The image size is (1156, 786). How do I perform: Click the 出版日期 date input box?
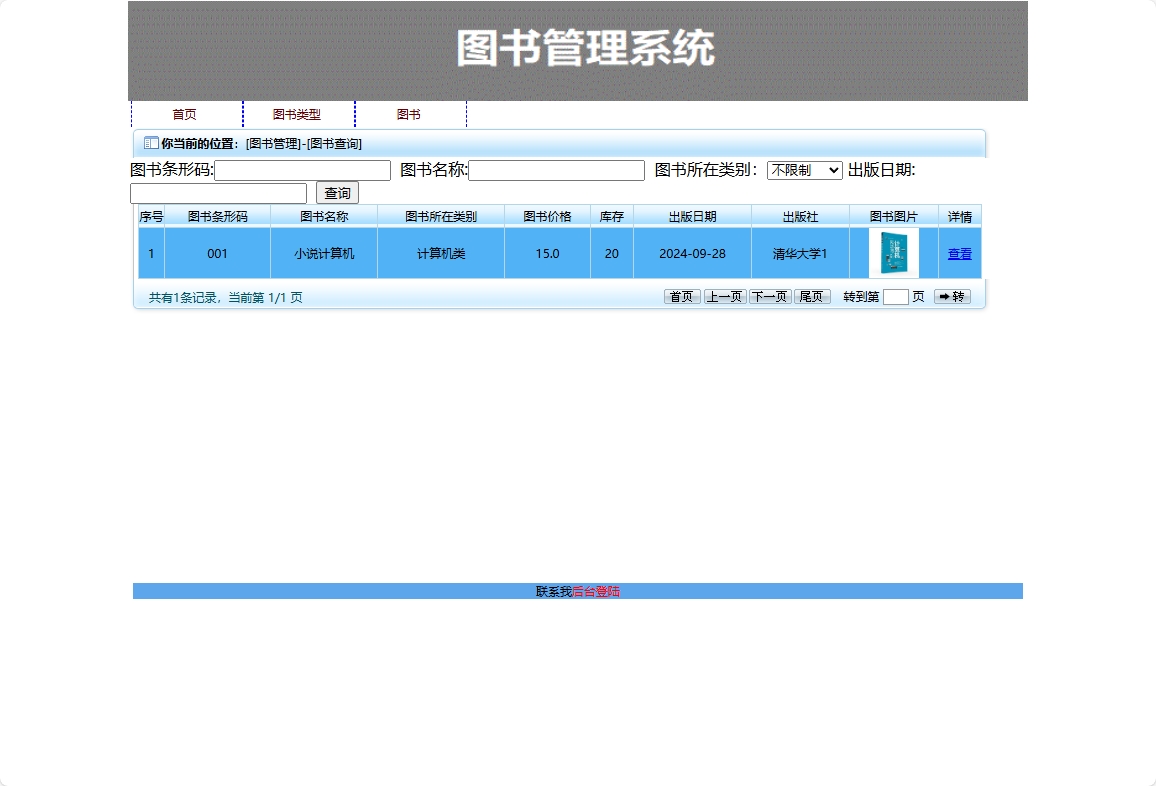[x=220, y=193]
